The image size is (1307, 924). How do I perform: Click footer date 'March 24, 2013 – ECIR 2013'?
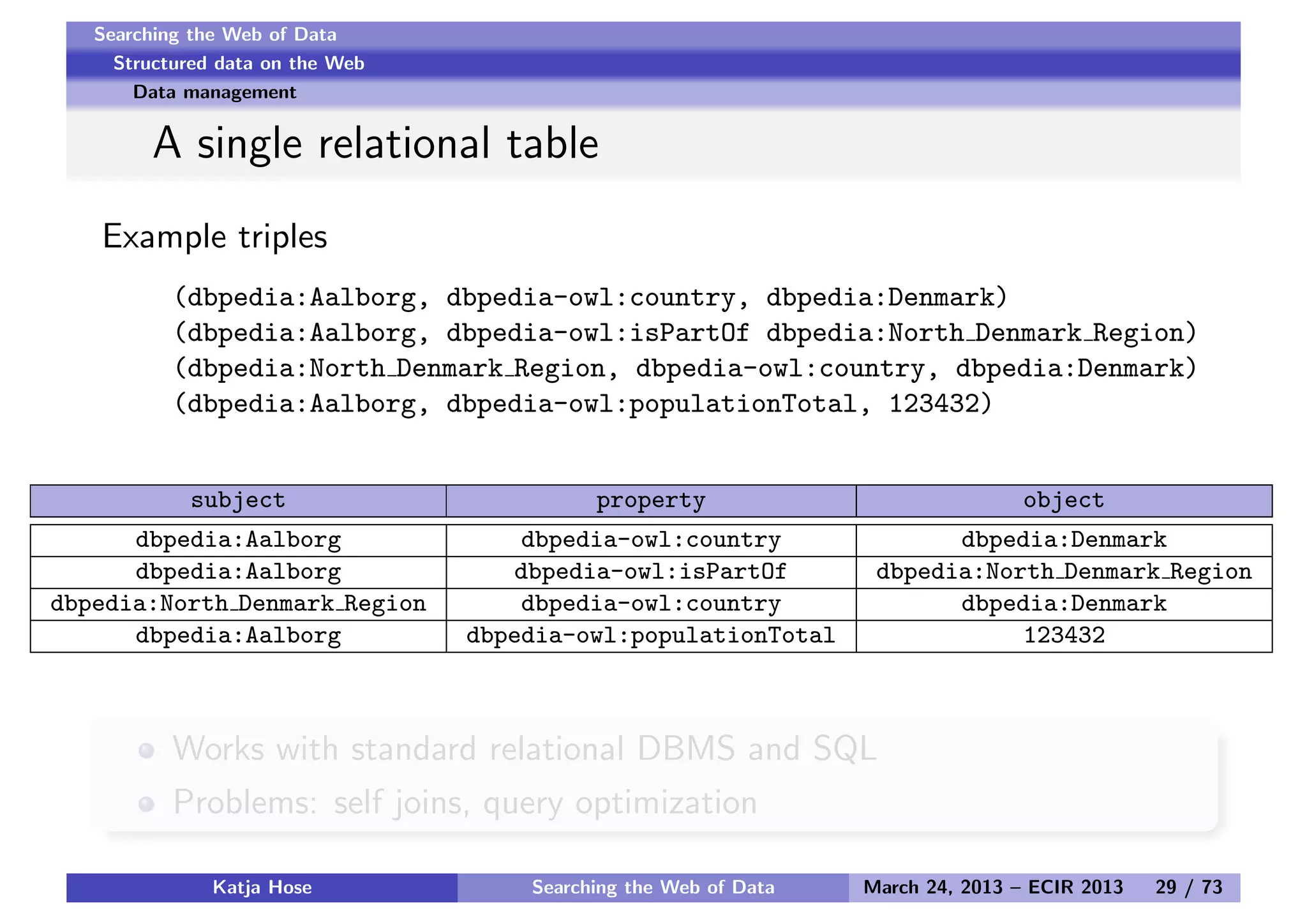click(x=993, y=888)
